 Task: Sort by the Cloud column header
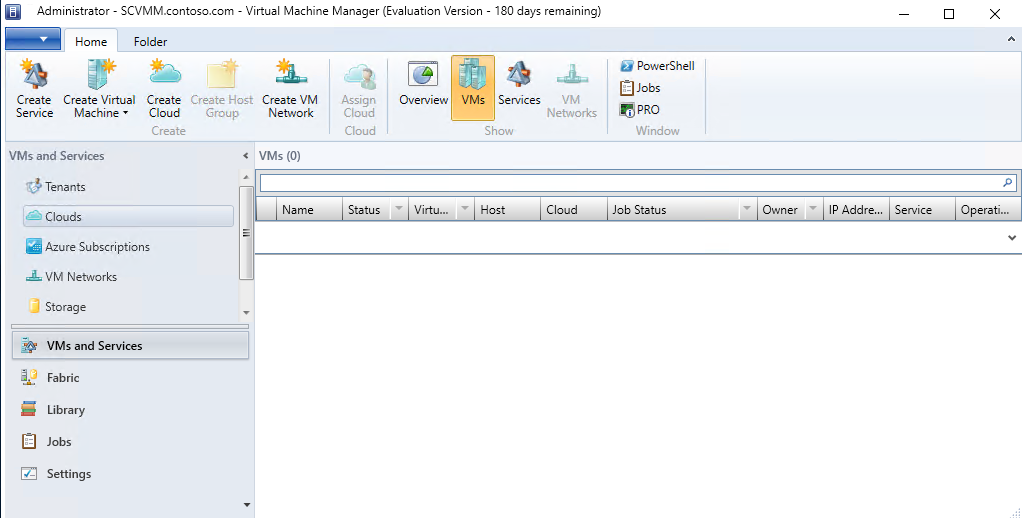pyautogui.click(x=574, y=210)
